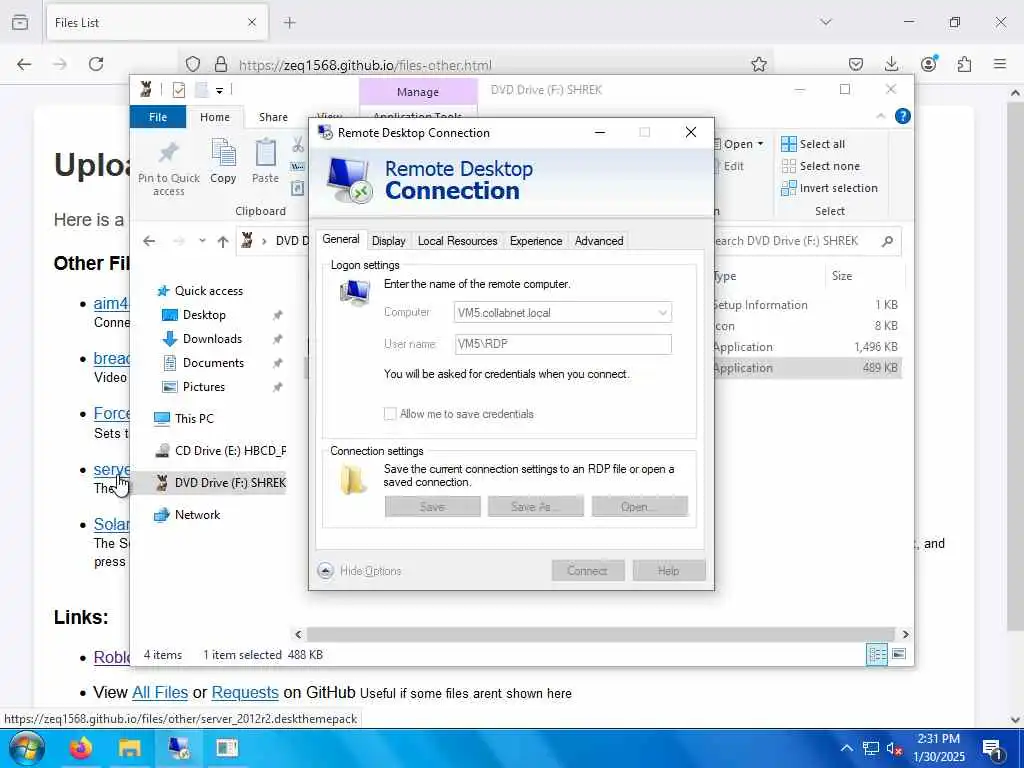Click Remote Desktop taskbar icon

click(178, 748)
